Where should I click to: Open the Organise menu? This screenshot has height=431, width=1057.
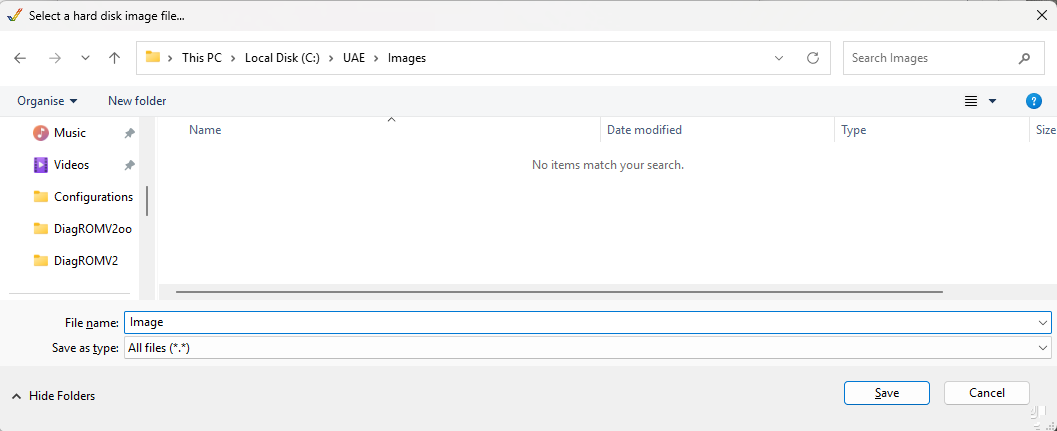47,101
